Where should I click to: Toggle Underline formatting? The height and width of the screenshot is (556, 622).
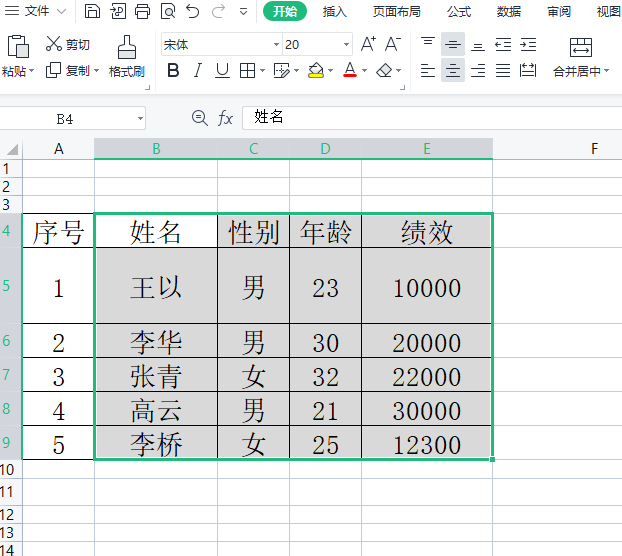(x=222, y=71)
